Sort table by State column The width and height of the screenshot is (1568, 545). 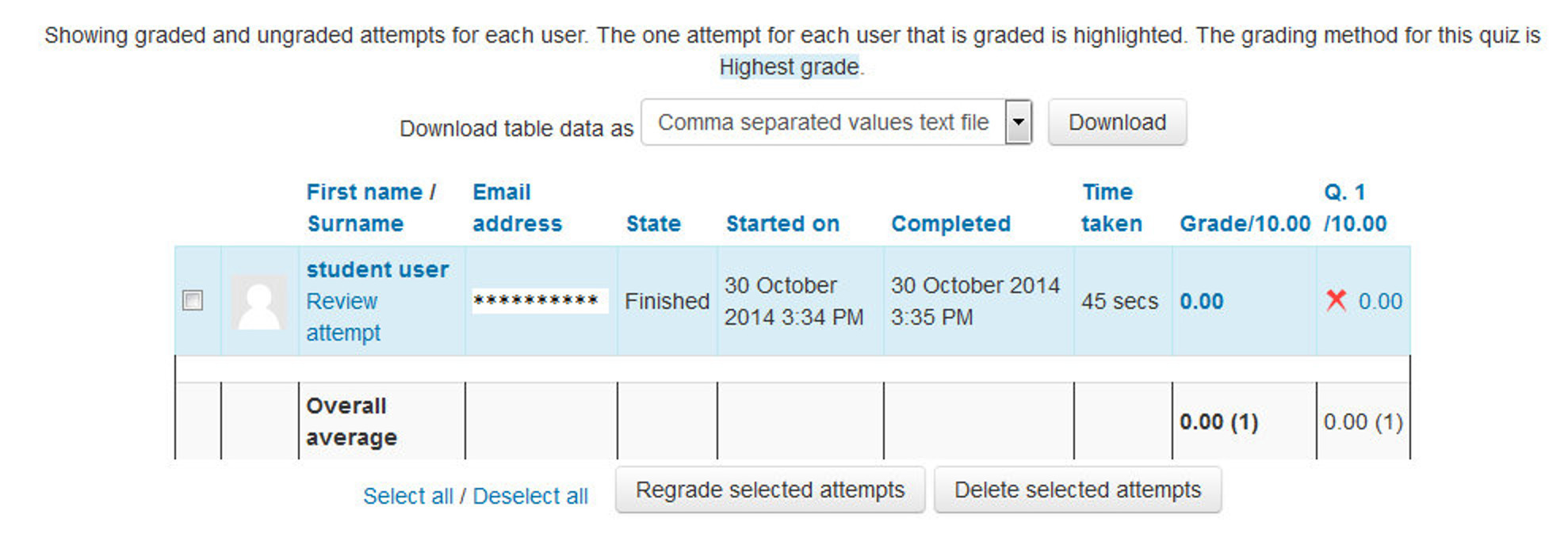653,224
